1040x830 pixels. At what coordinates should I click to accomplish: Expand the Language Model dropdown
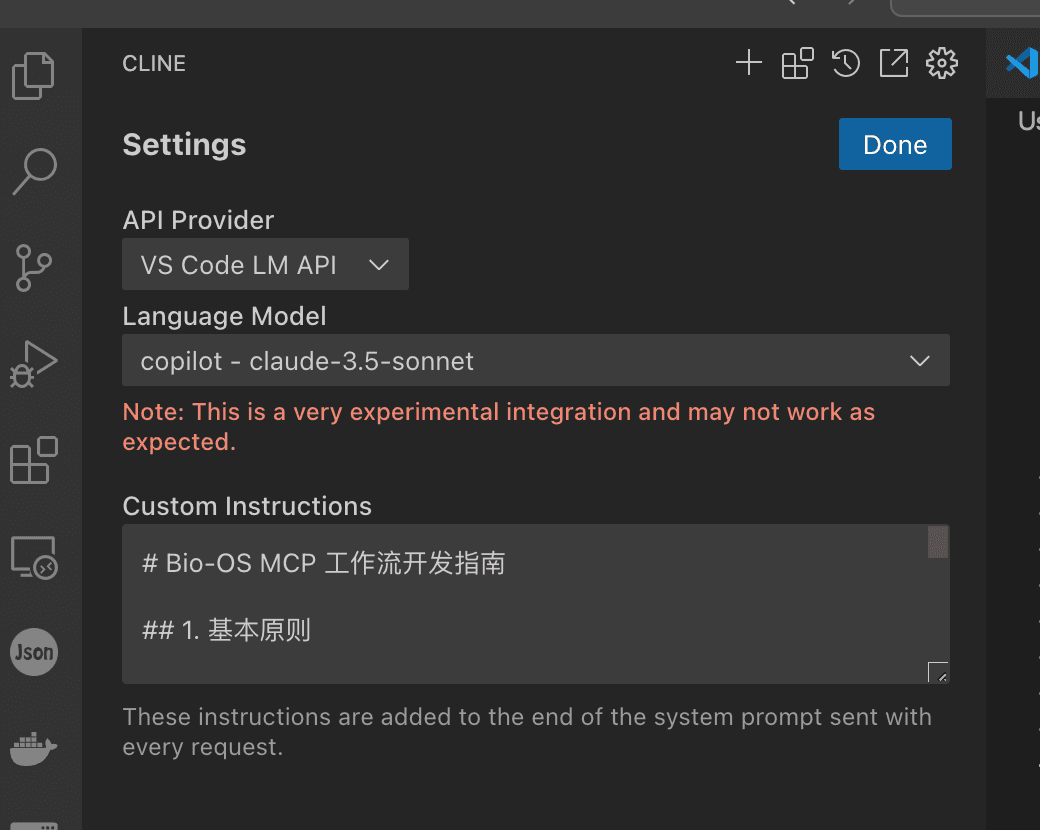click(536, 360)
